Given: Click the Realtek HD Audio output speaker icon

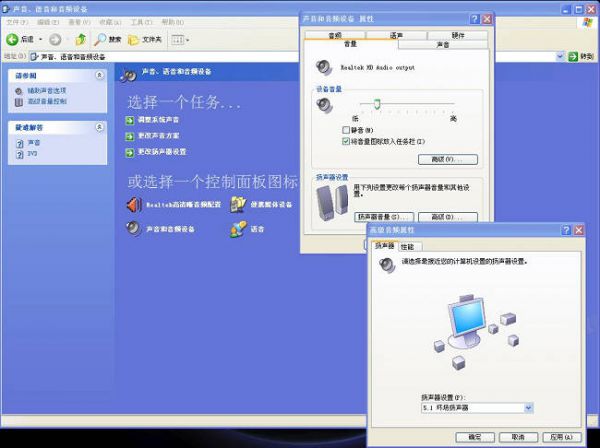Looking at the screenshot, I should [x=324, y=67].
